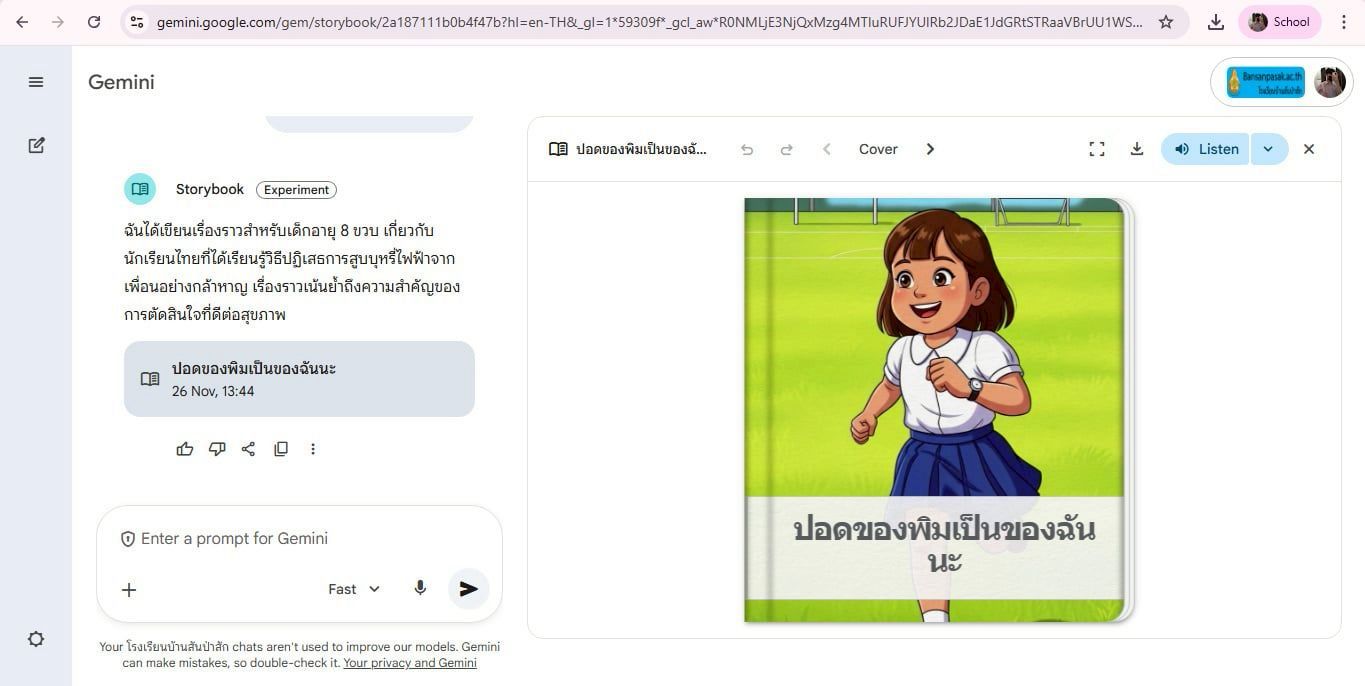Open the Fast model selector dropdown
1365x686 pixels.
pos(354,589)
